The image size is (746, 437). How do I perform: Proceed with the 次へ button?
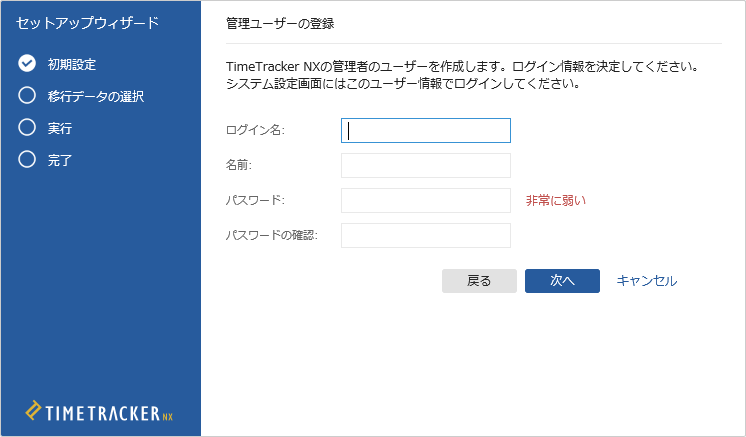tap(562, 281)
